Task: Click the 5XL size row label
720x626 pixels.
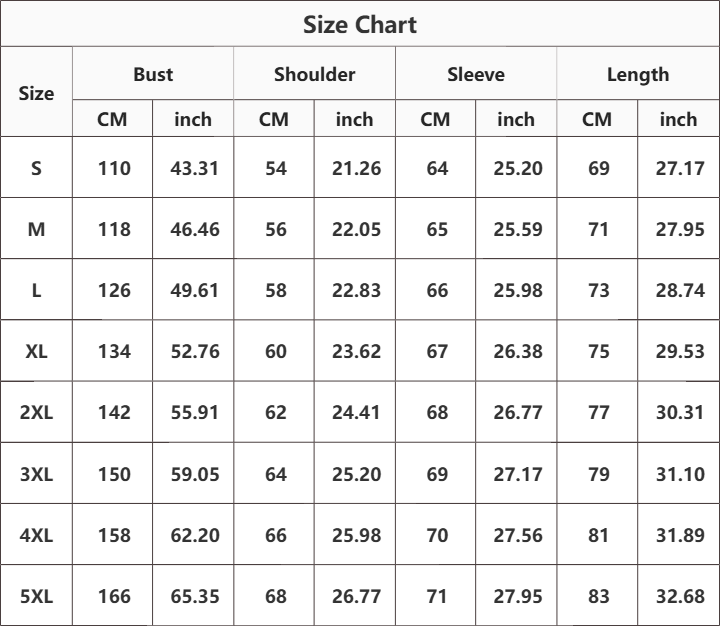Action: (x=36, y=596)
